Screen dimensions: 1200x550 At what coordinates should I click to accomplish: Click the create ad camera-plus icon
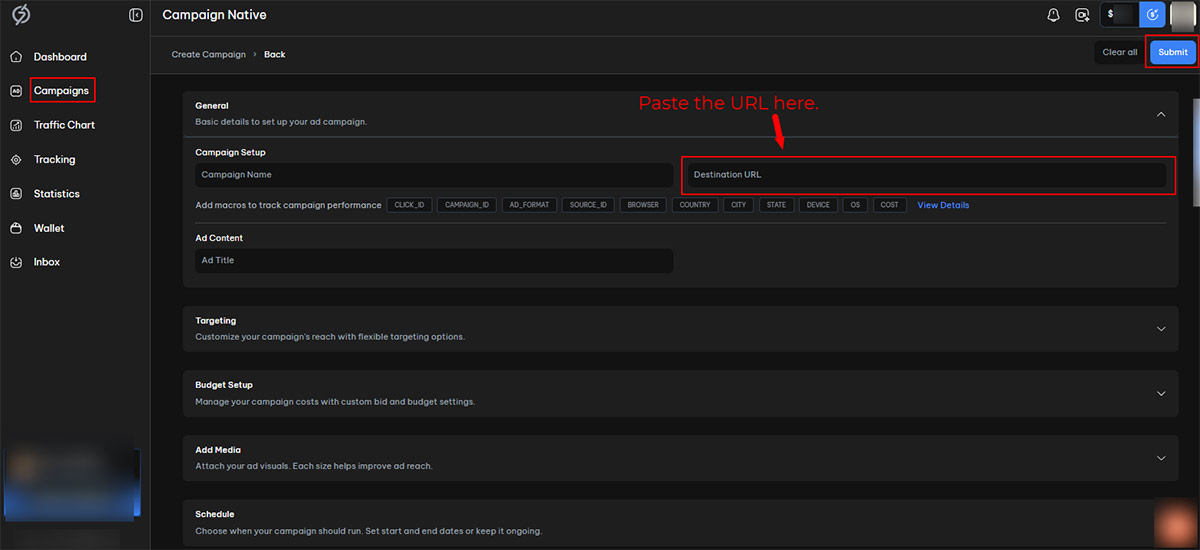pyautogui.click(x=1082, y=15)
